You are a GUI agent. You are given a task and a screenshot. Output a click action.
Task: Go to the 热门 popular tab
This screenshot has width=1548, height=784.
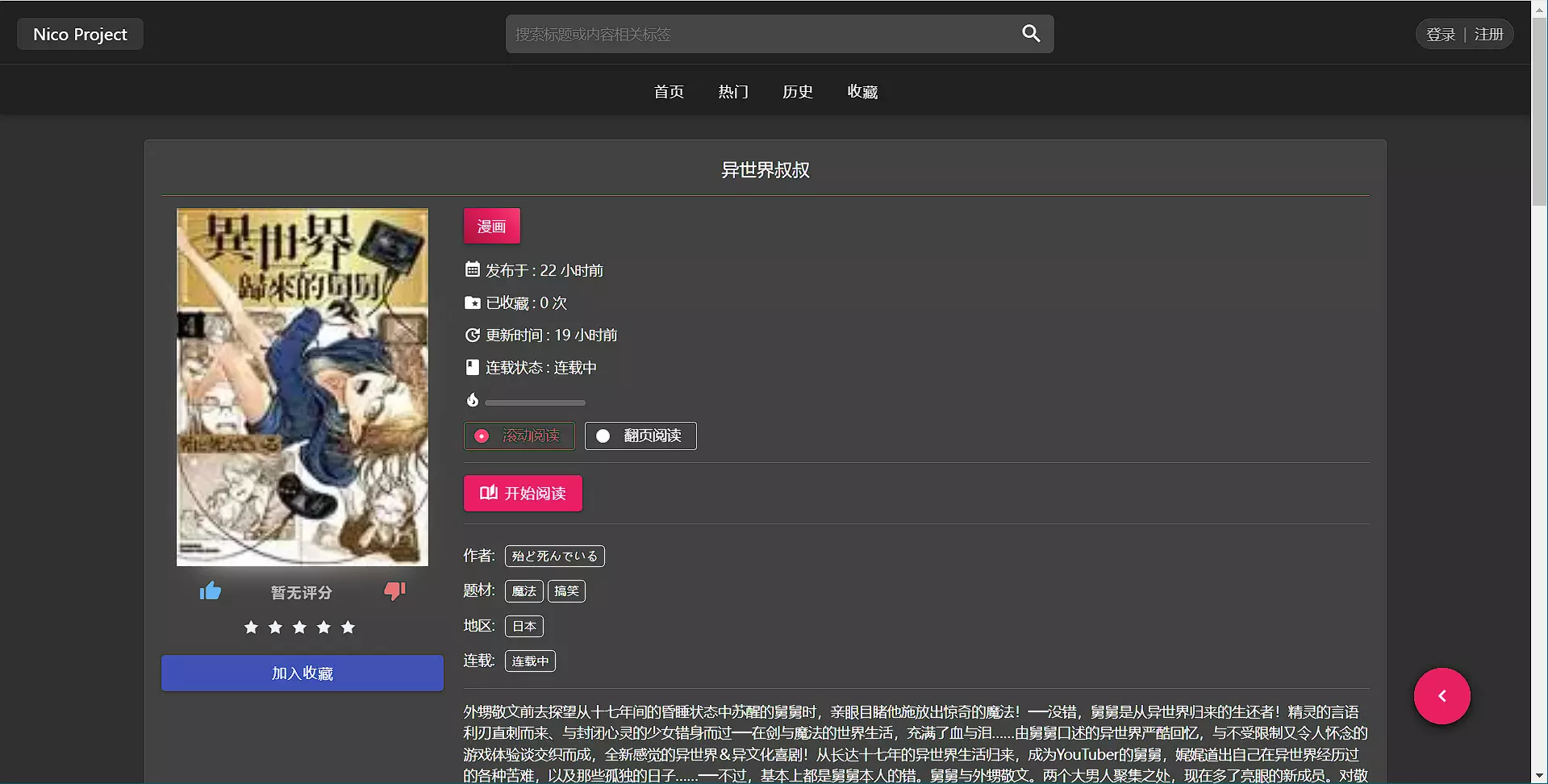[x=733, y=92]
